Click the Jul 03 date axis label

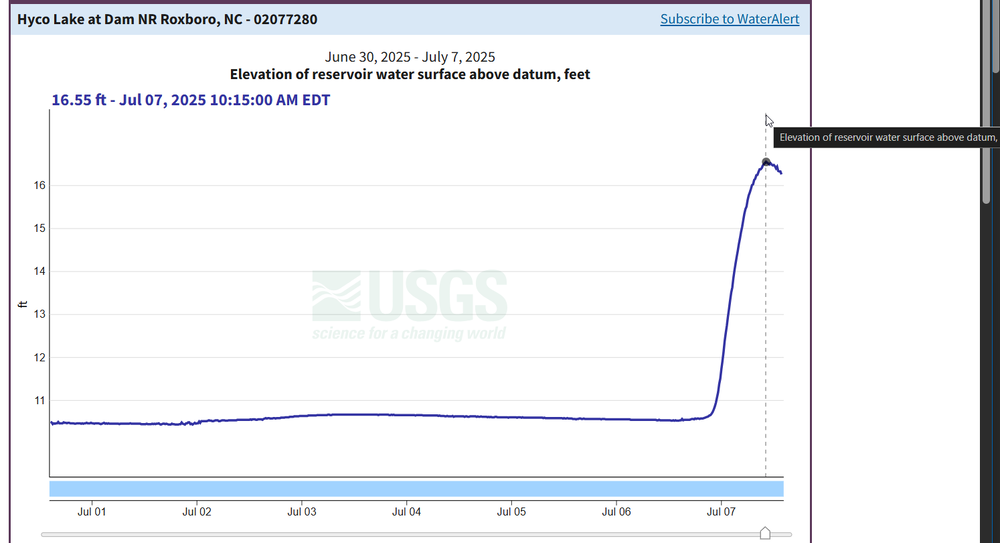coord(302,512)
